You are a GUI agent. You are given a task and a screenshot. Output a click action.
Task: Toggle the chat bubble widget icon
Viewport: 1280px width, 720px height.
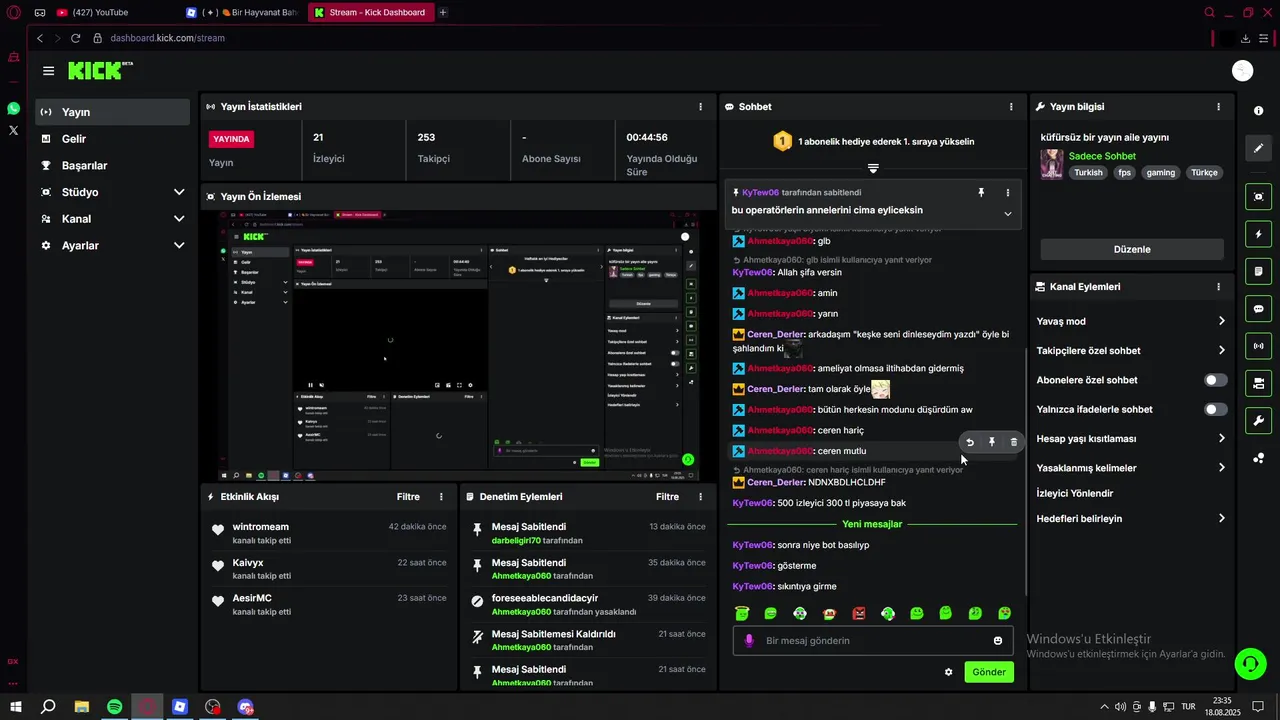pyautogui.click(x=1258, y=309)
